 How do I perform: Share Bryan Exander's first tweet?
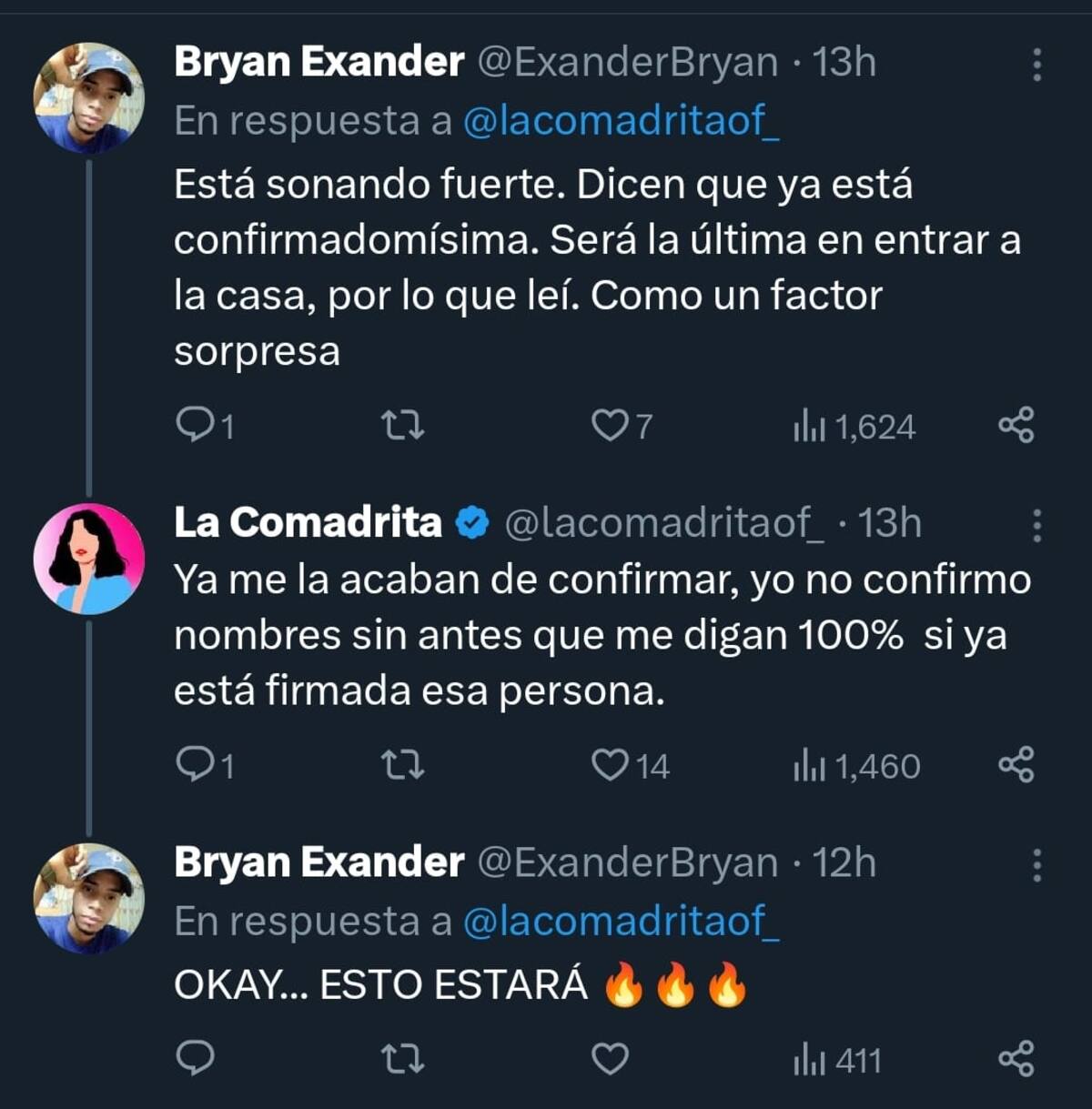click(x=1016, y=425)
